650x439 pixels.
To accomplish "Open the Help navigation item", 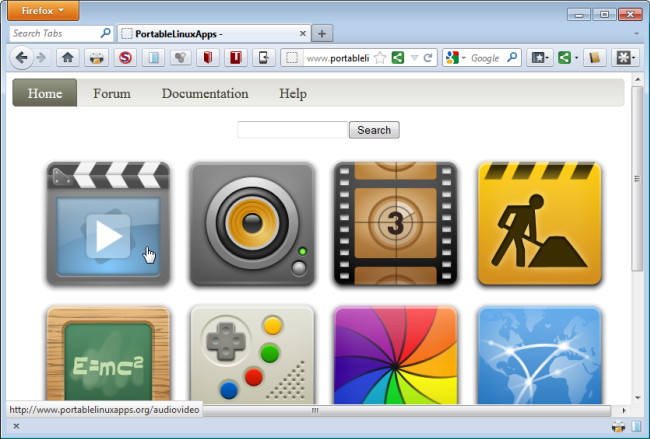I will pyautogui.click(x=293, y=93).
